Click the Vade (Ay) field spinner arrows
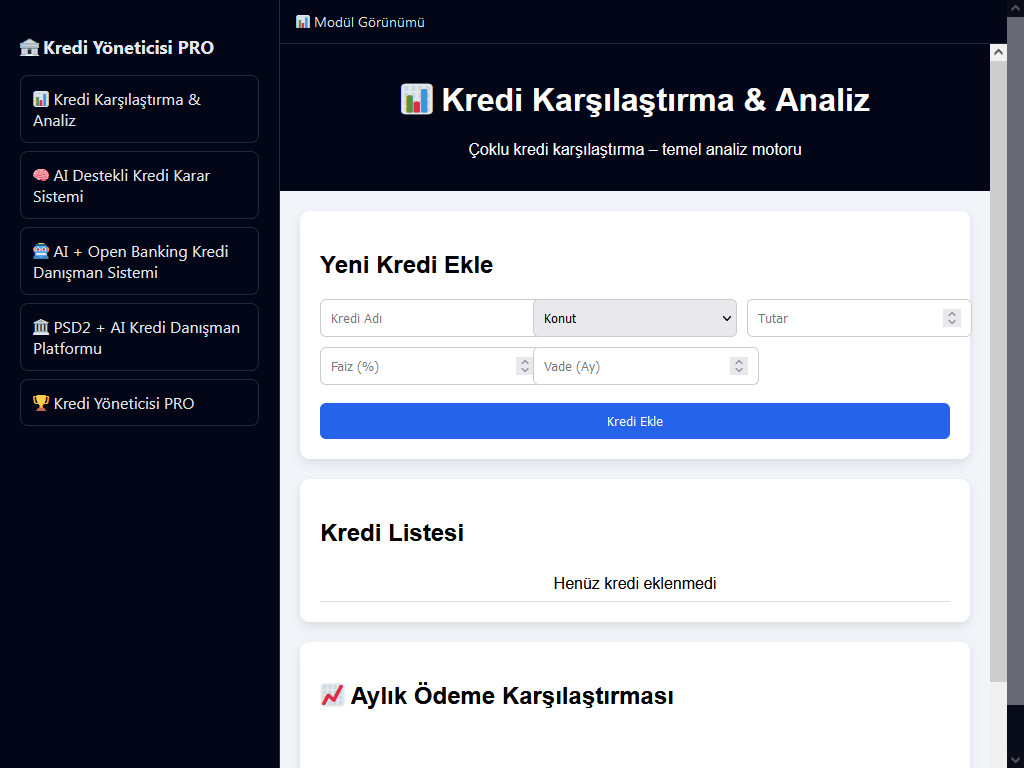Screen dimensions: 1024x768 click(739, 366)
